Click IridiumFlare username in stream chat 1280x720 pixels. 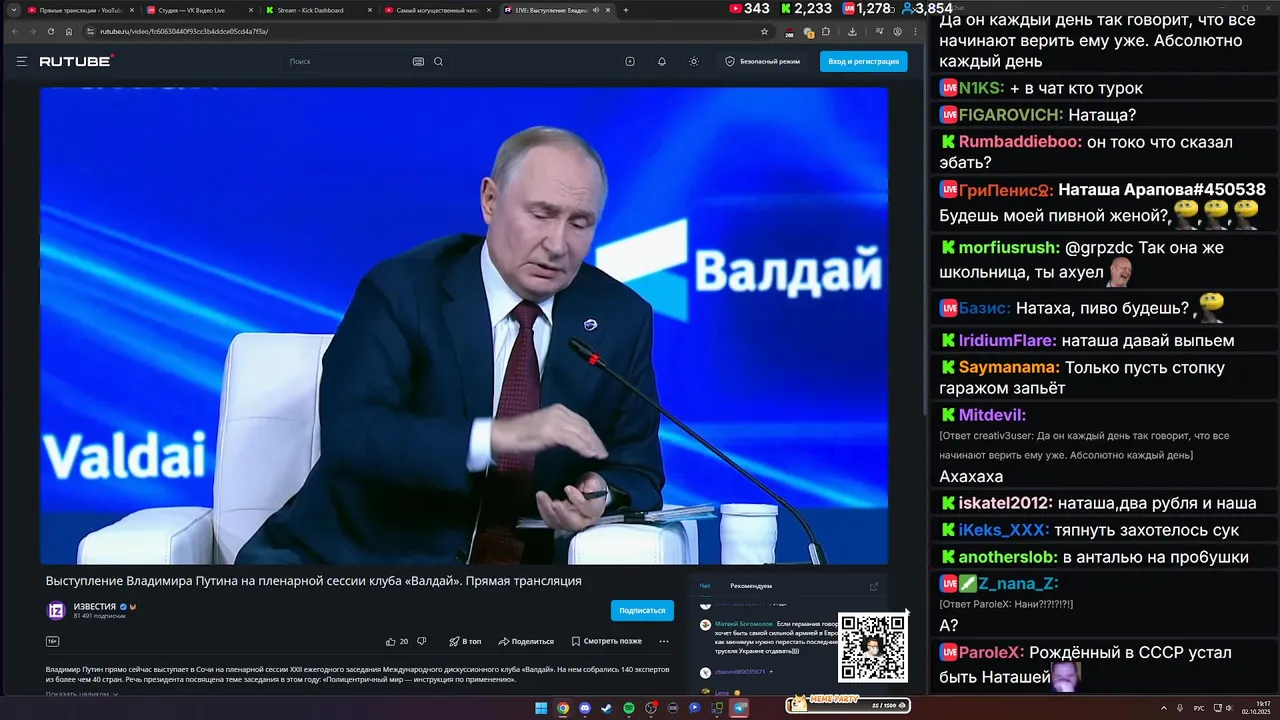1007,341
